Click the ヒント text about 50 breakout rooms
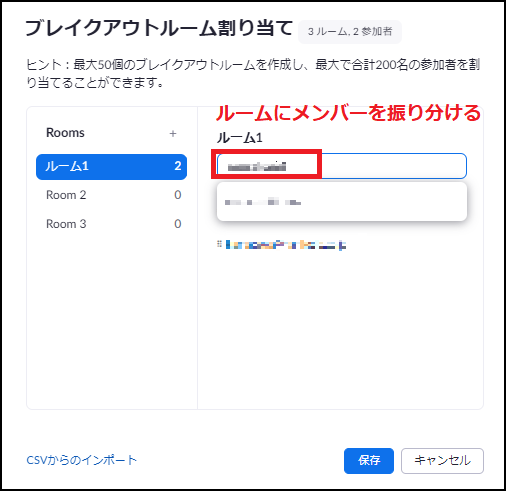The width and height of the screenshot is (506, 491). (x=253, y=73)
